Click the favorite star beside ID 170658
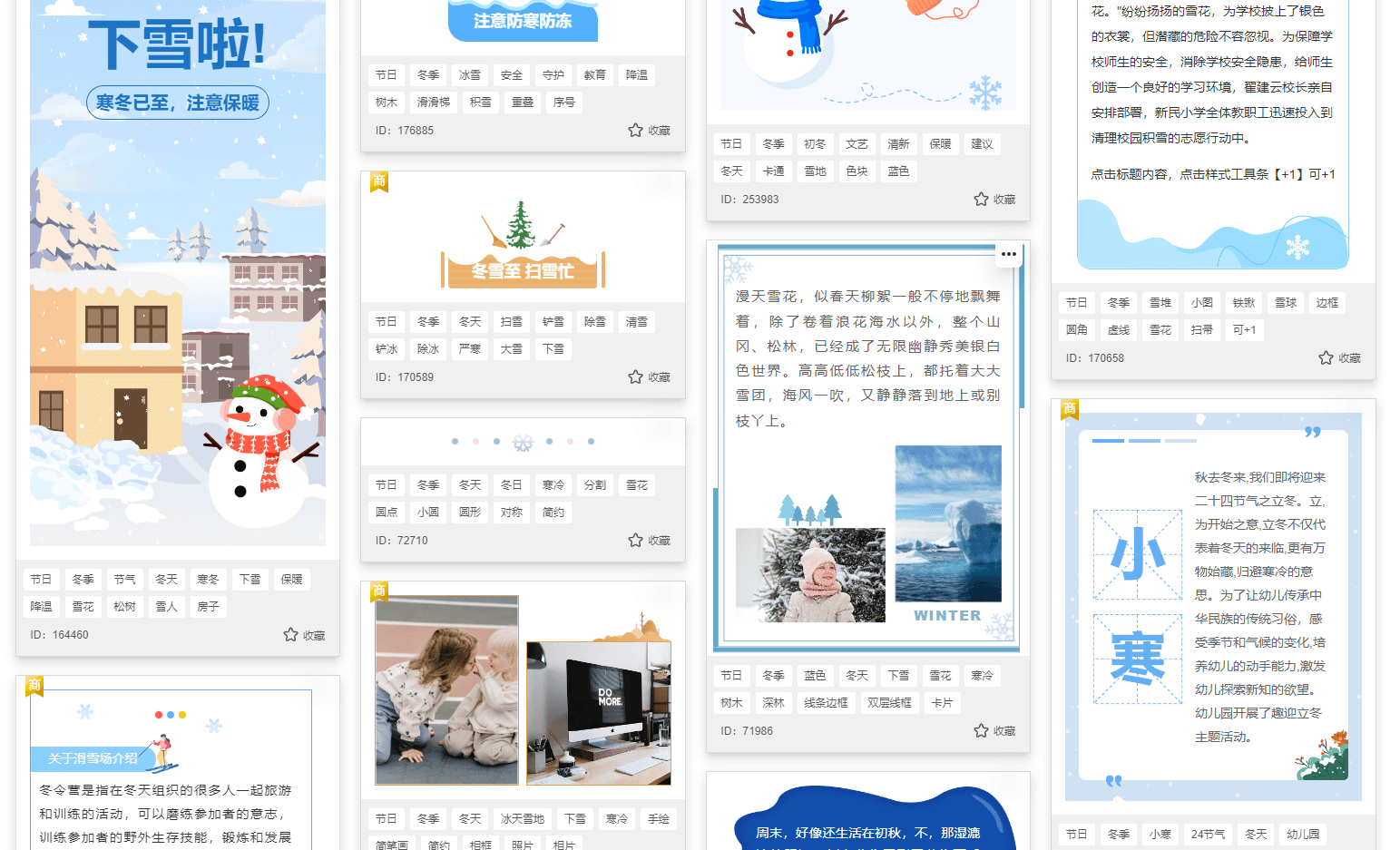Viewport: 1400px width, 850px height. (x=1325, y=357)
